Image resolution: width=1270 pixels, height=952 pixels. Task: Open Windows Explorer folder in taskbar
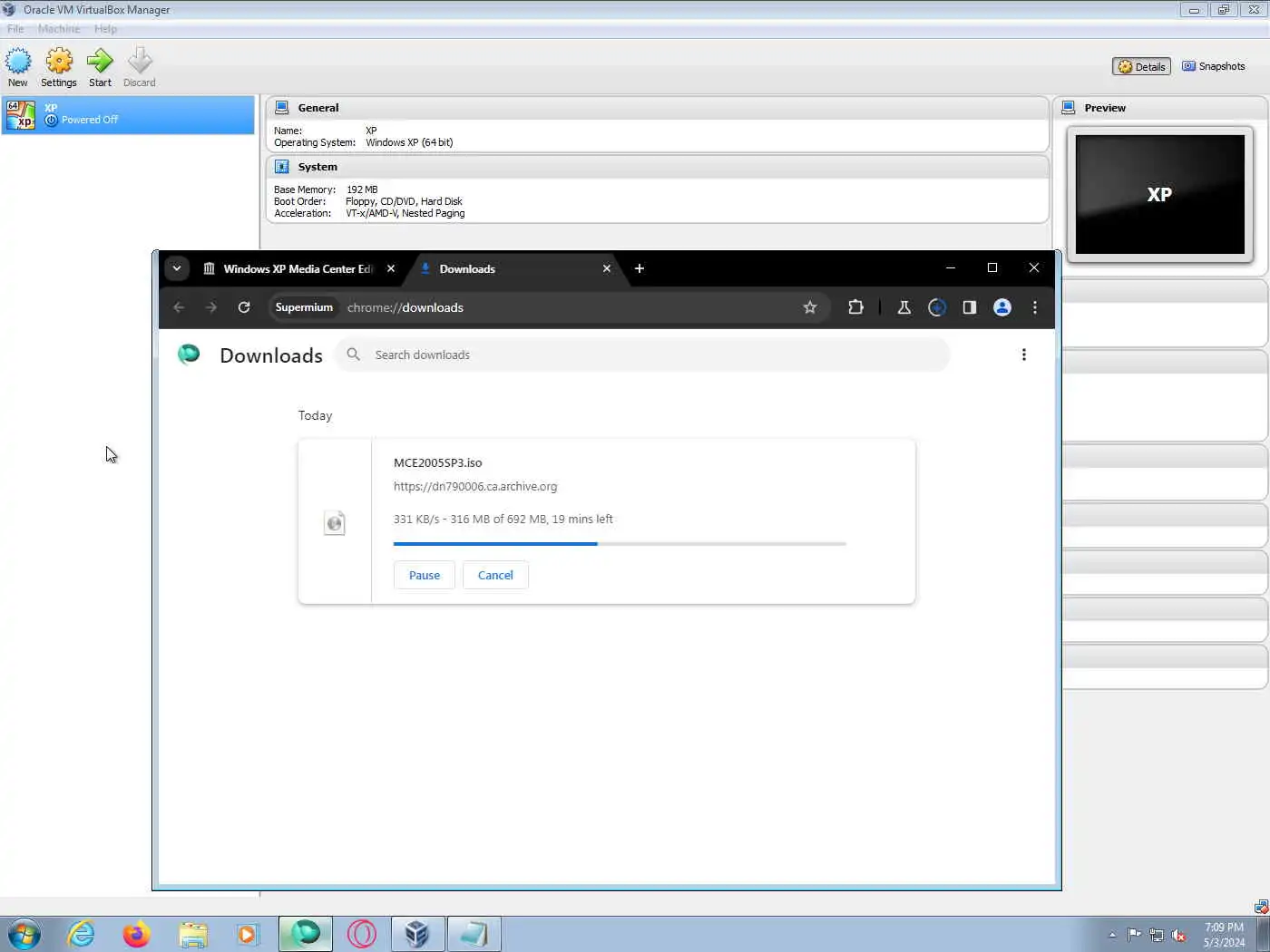tap(192, 934)
